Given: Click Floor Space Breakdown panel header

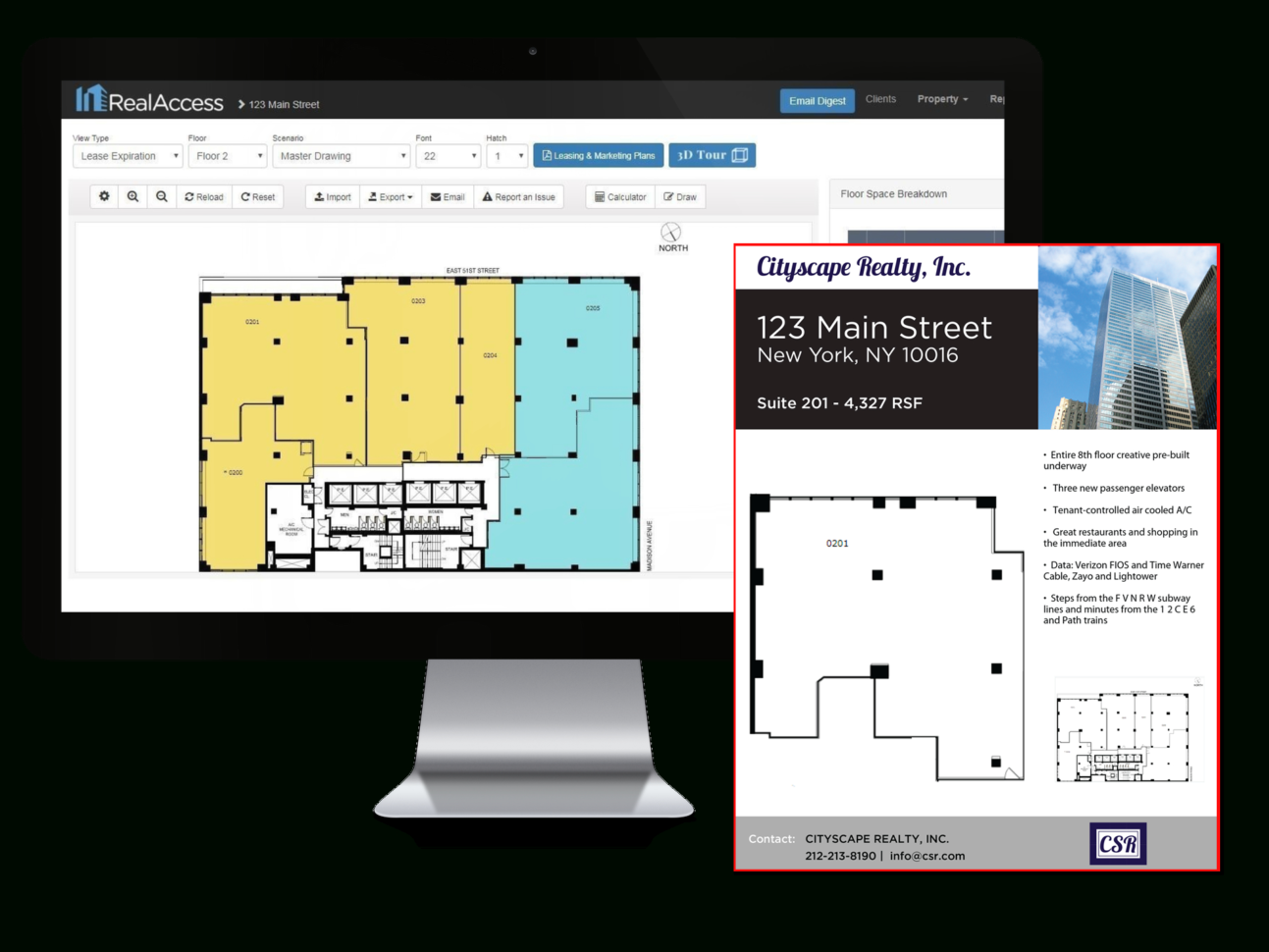Looking at the screenshot, I should (917, 194).
